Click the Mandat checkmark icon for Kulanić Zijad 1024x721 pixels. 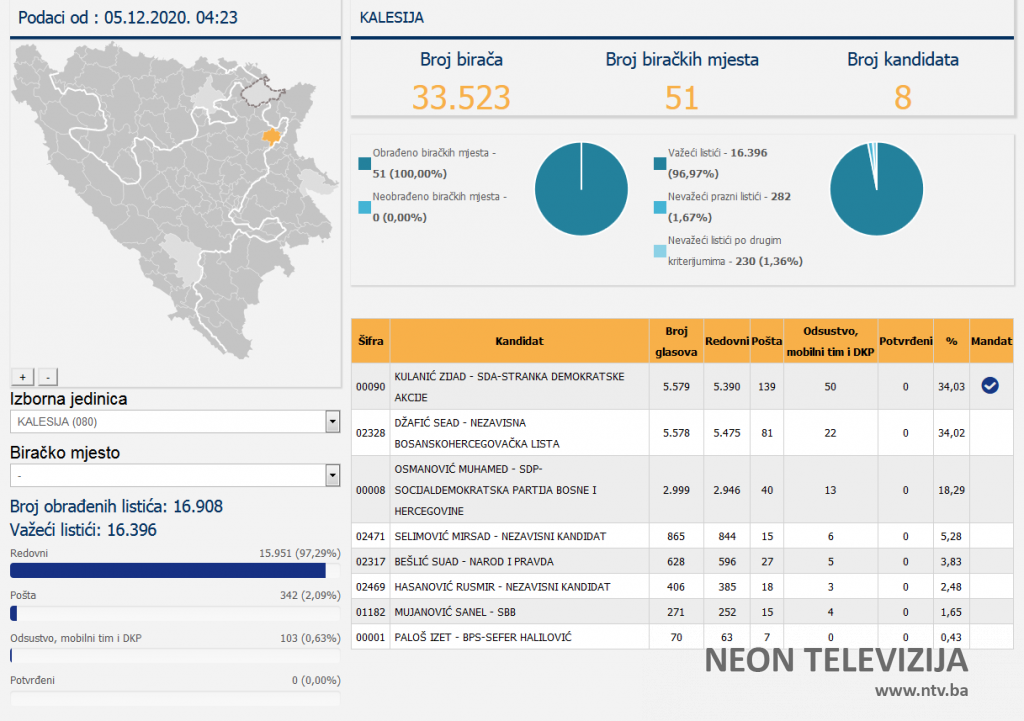(990, 386)
